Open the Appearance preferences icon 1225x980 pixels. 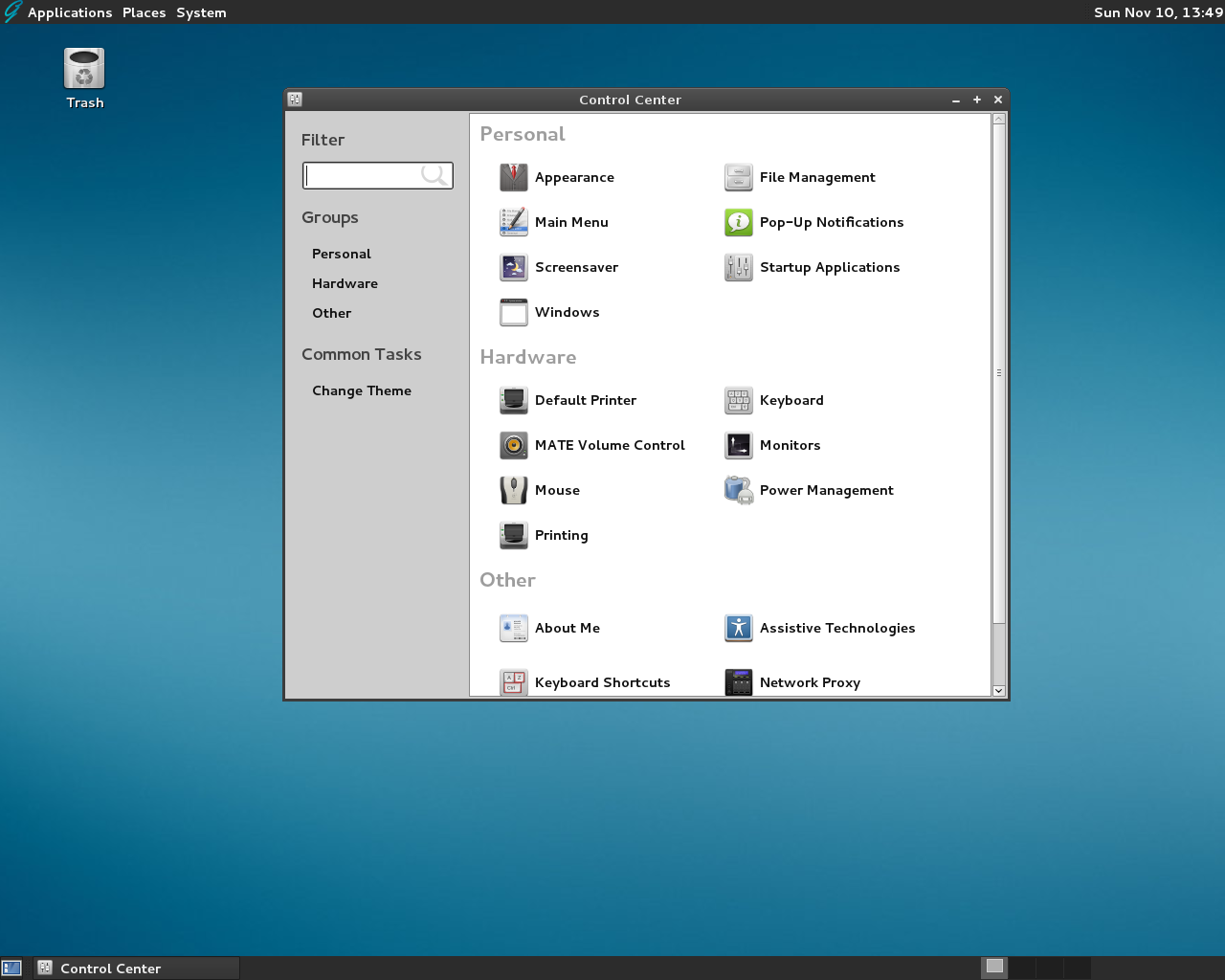tap(514, 177)
